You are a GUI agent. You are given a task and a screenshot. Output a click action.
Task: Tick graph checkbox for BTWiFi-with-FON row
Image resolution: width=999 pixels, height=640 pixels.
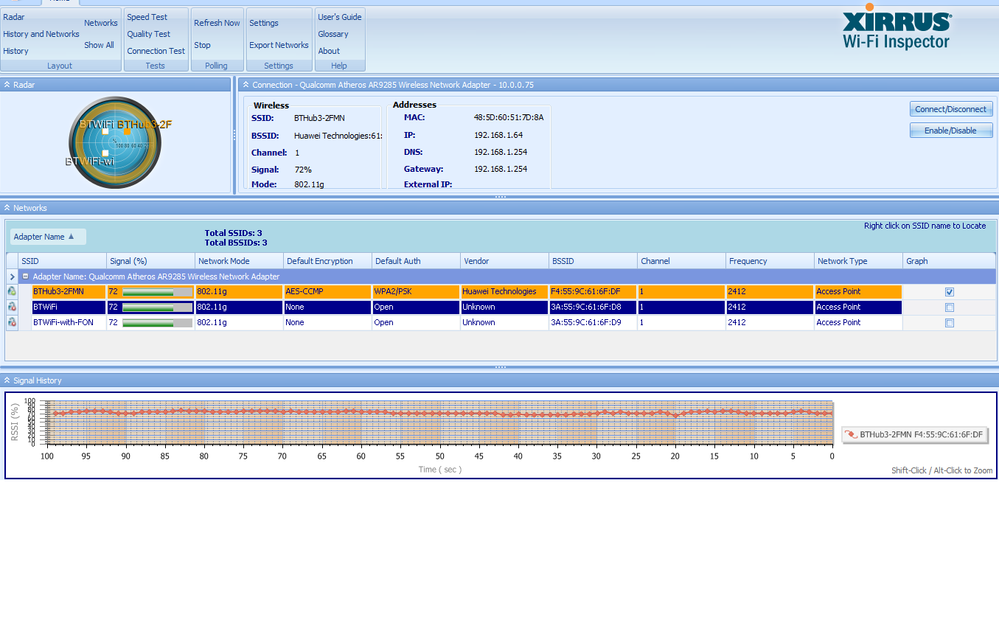coord(949,323)
